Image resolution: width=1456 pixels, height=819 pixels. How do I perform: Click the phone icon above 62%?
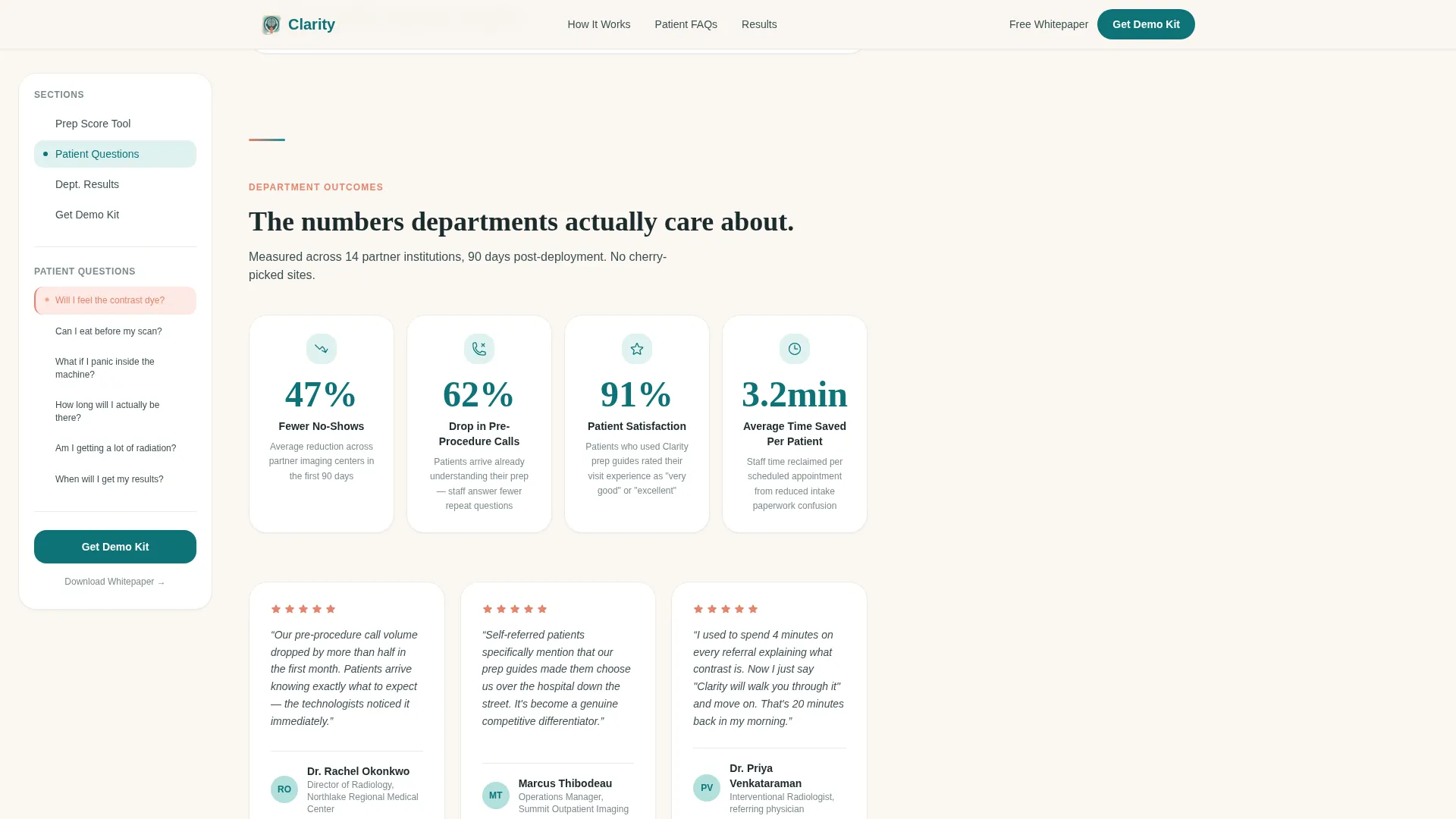pos(479,349)
